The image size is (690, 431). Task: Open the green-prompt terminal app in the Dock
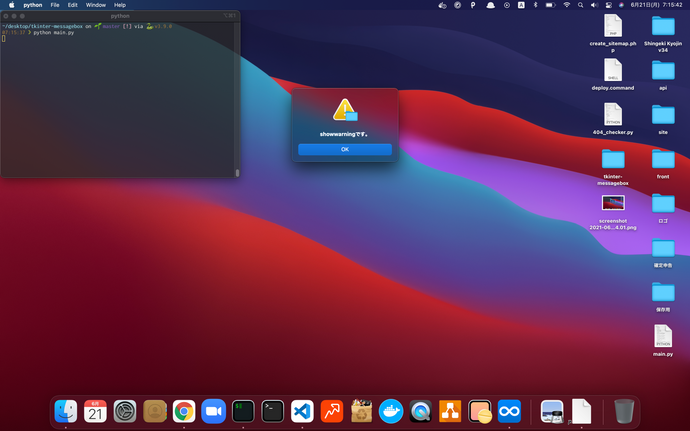pyautogui.click(x=243, y=411)
